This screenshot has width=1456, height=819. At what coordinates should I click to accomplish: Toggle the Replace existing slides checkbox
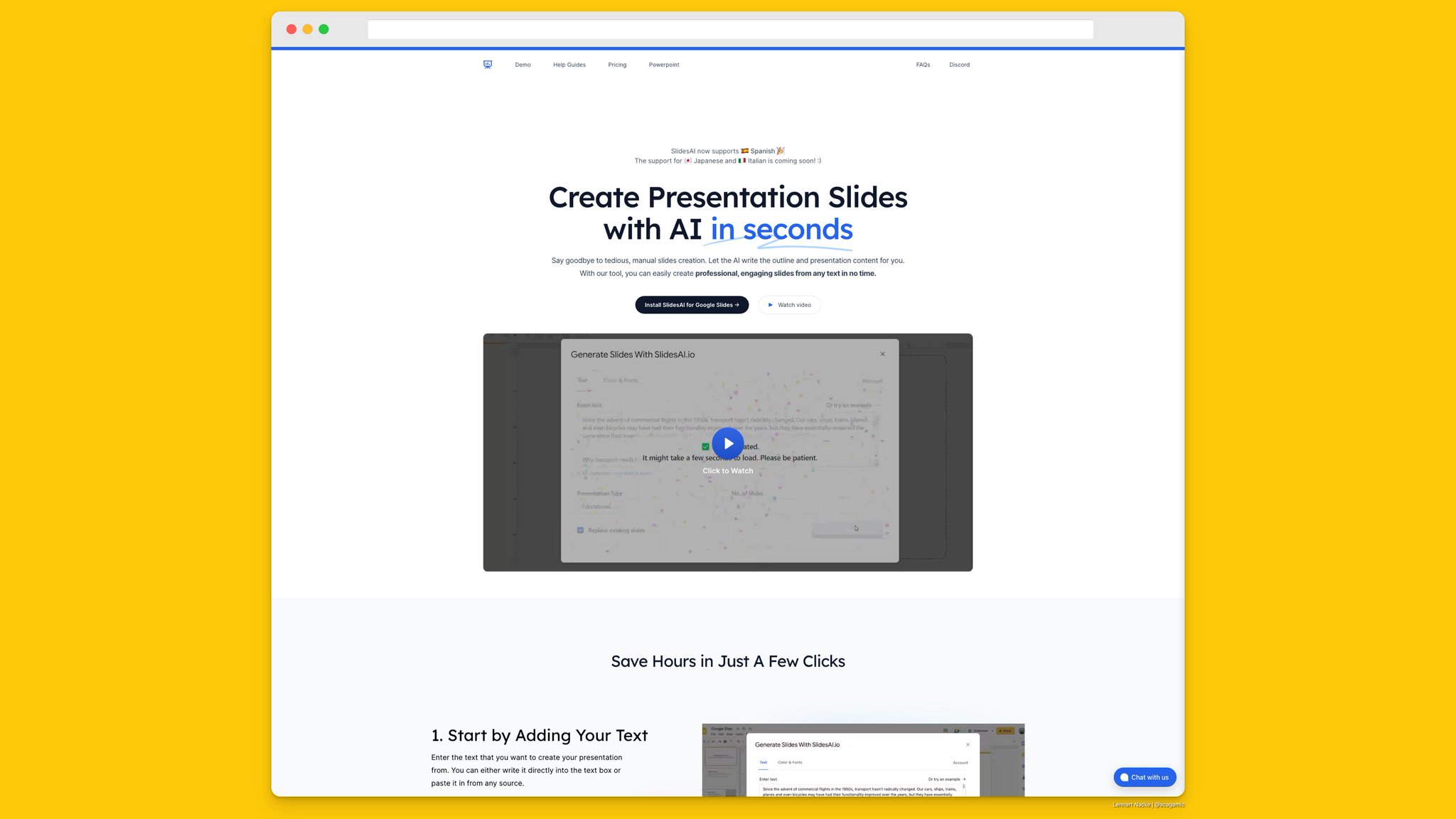tap(581, 530)
